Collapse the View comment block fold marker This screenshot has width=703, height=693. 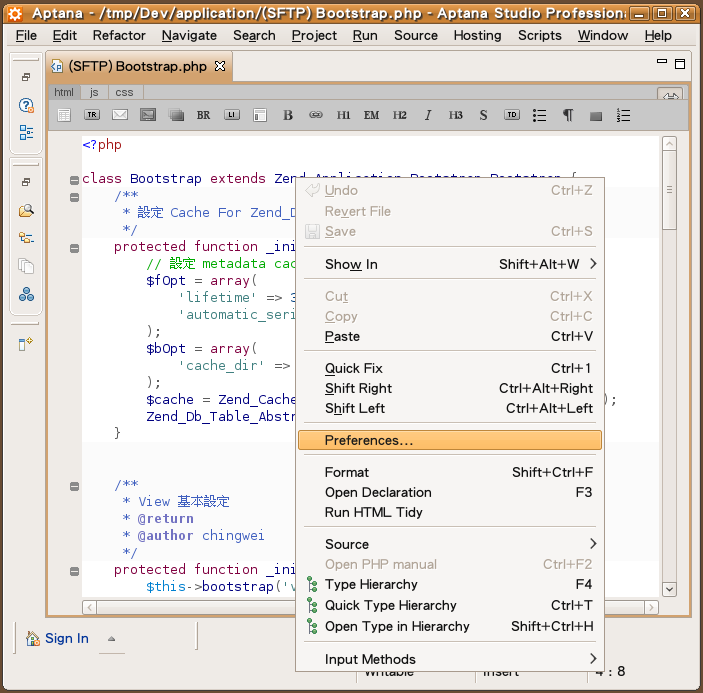(74, 486)
